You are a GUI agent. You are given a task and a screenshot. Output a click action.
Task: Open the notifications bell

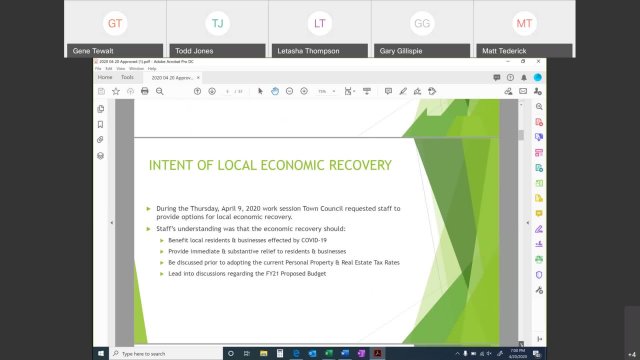tap(524, 78)
